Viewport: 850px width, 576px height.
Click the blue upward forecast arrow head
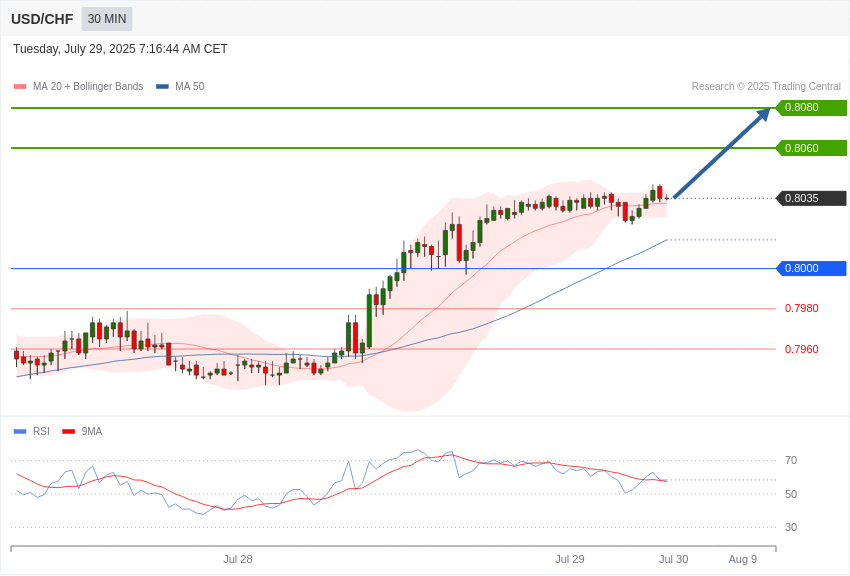click(763, 114)
